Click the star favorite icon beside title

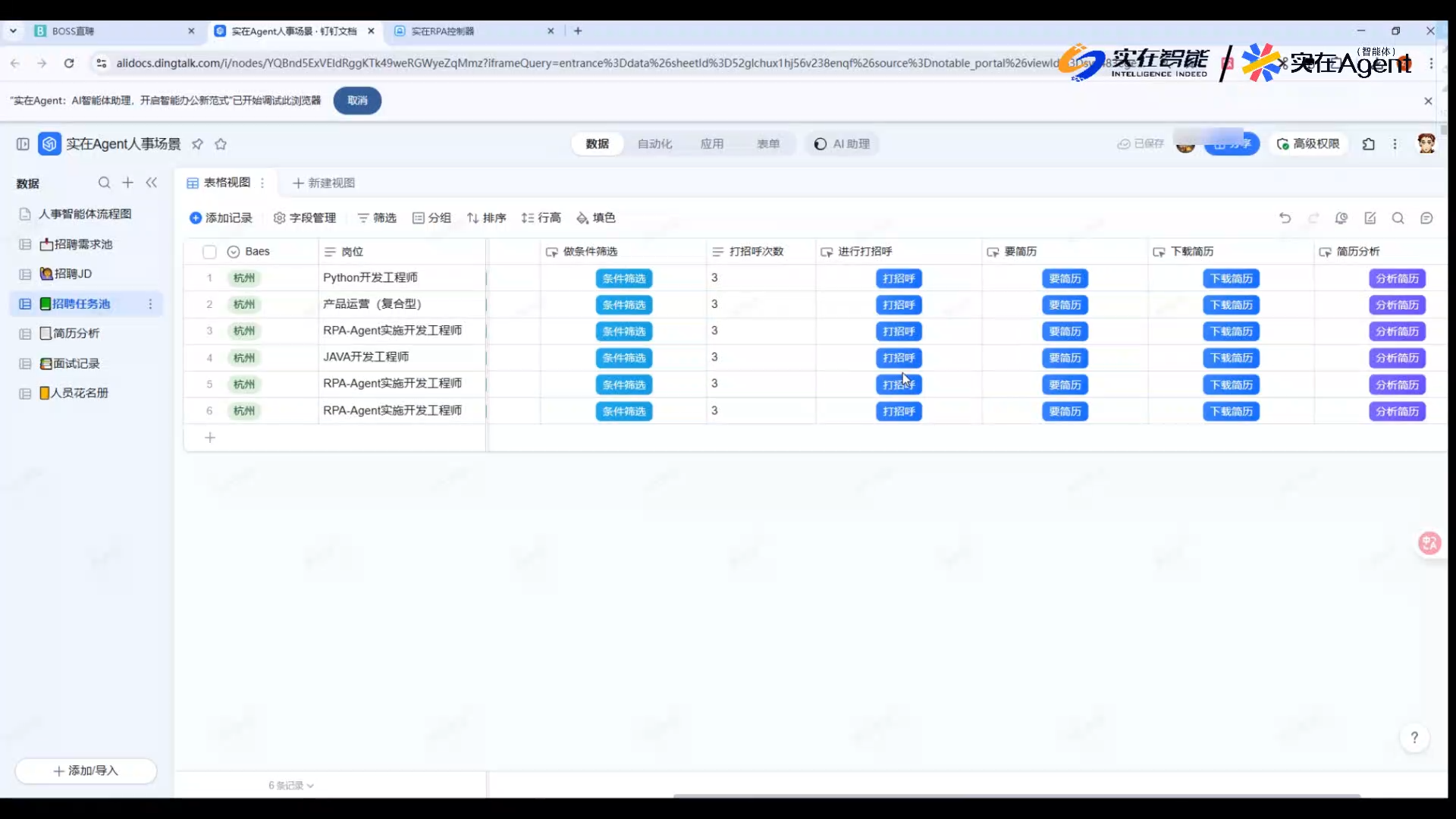click(x=221, y=144)
